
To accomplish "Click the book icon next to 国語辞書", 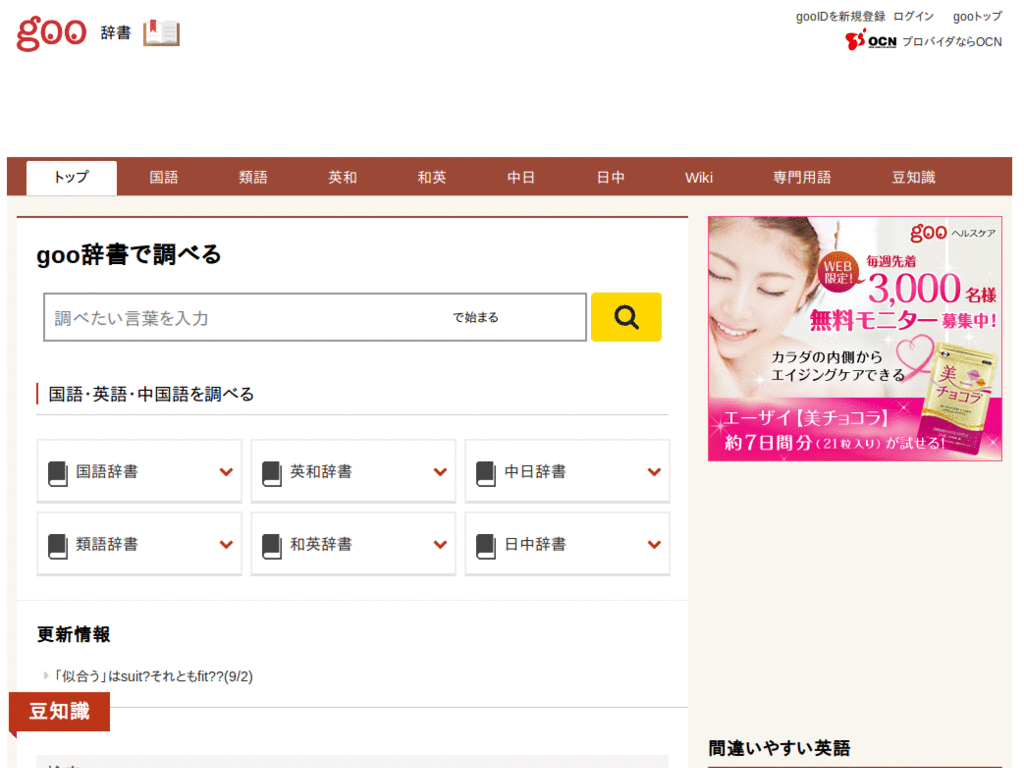I will (x=58, y=473).
